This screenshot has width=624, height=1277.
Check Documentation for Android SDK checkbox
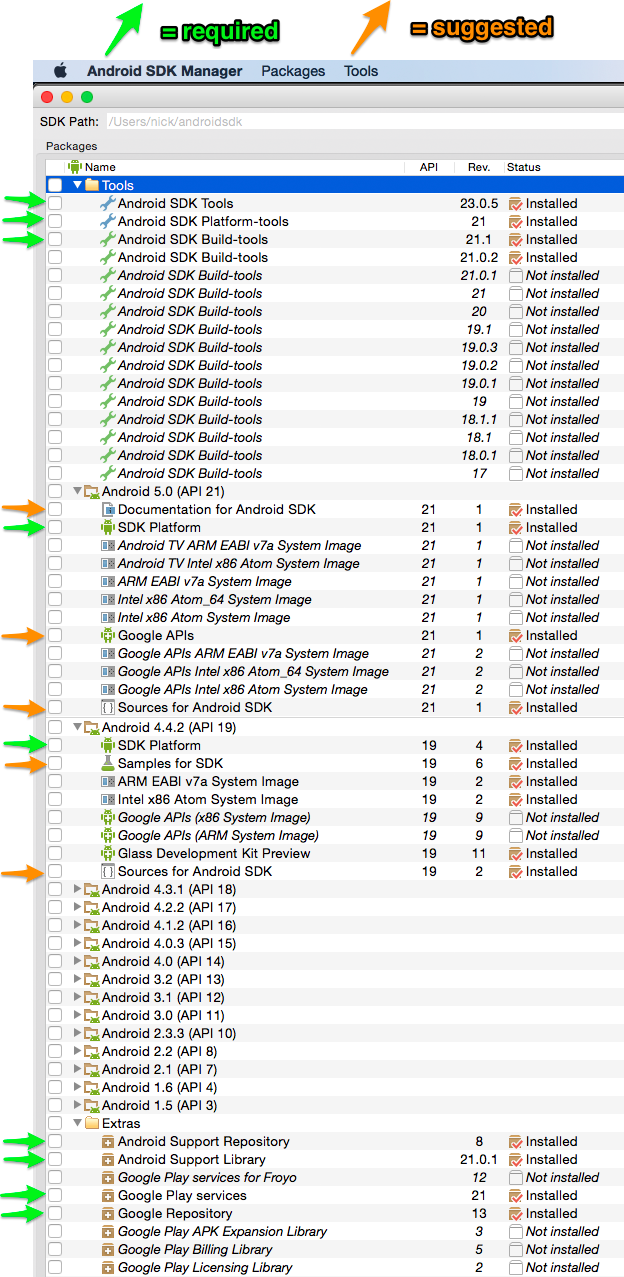tap(55, 509)
